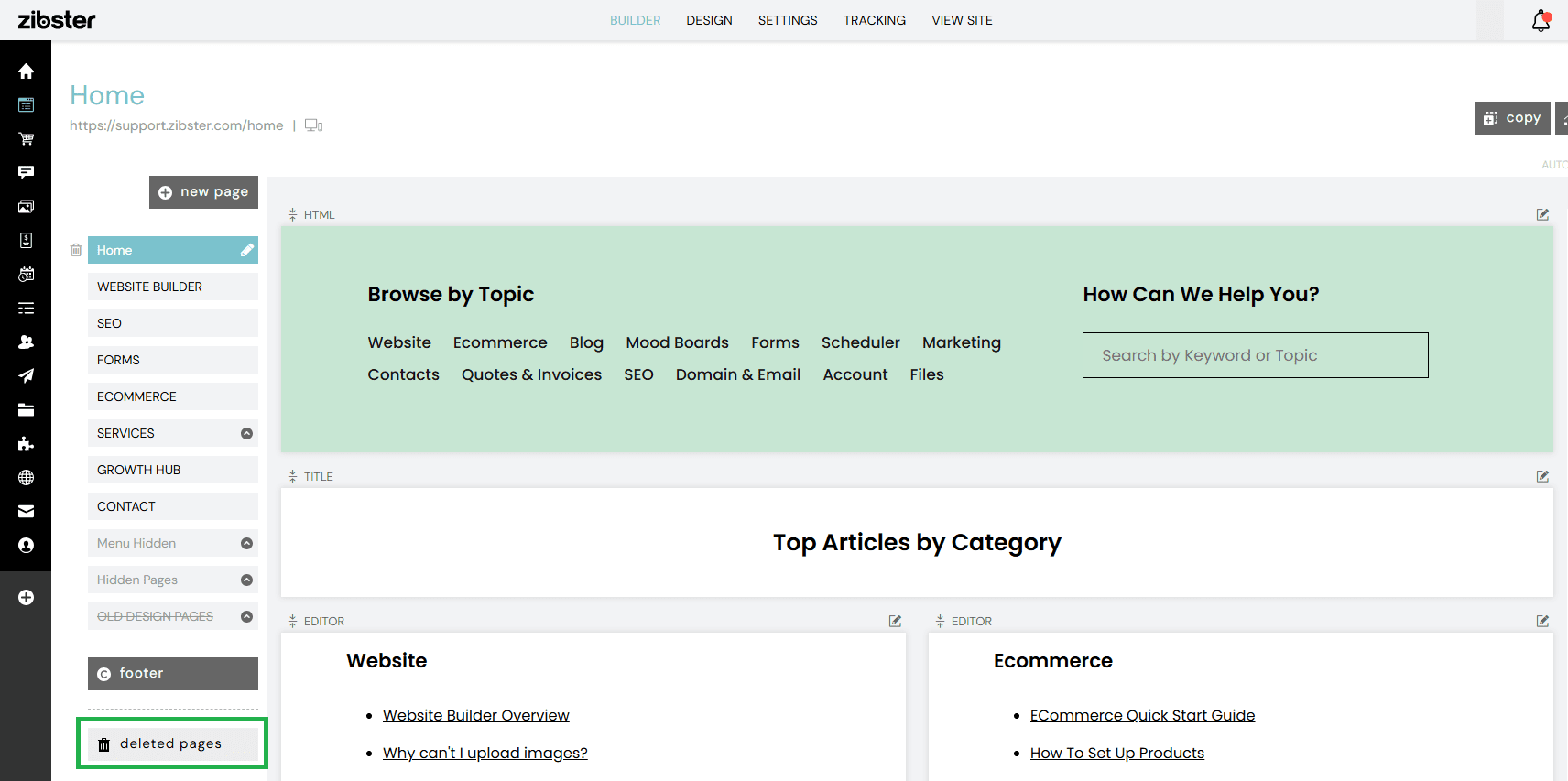The image size is (1568, 781).
Task: Select the GROWTH HUB page
Action: pyautogui.click(x=173, y=470)
